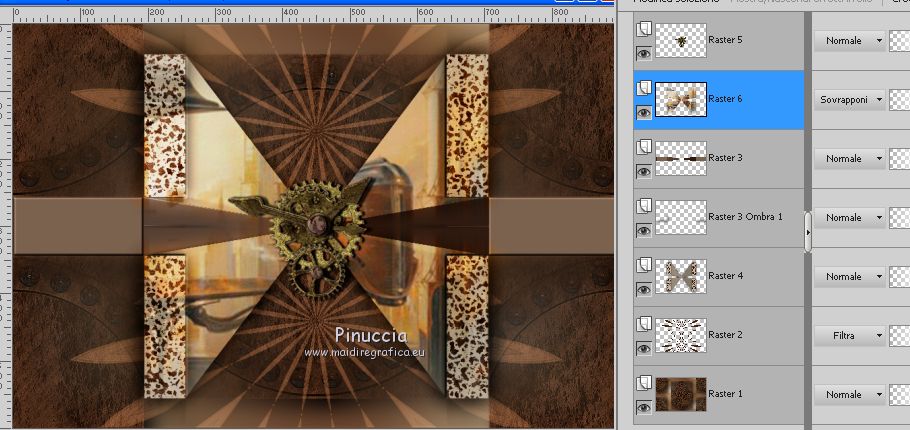The height and width of the screenshot is (430, 910).
Task: Click the Pinuccia text on canvas
Action: click(x=371, y=335)
